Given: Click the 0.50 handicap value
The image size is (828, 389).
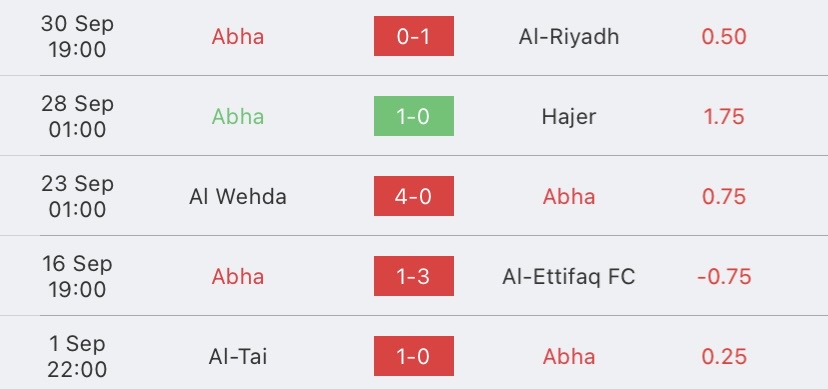Looking at the screenshot, I should (724, 37).
